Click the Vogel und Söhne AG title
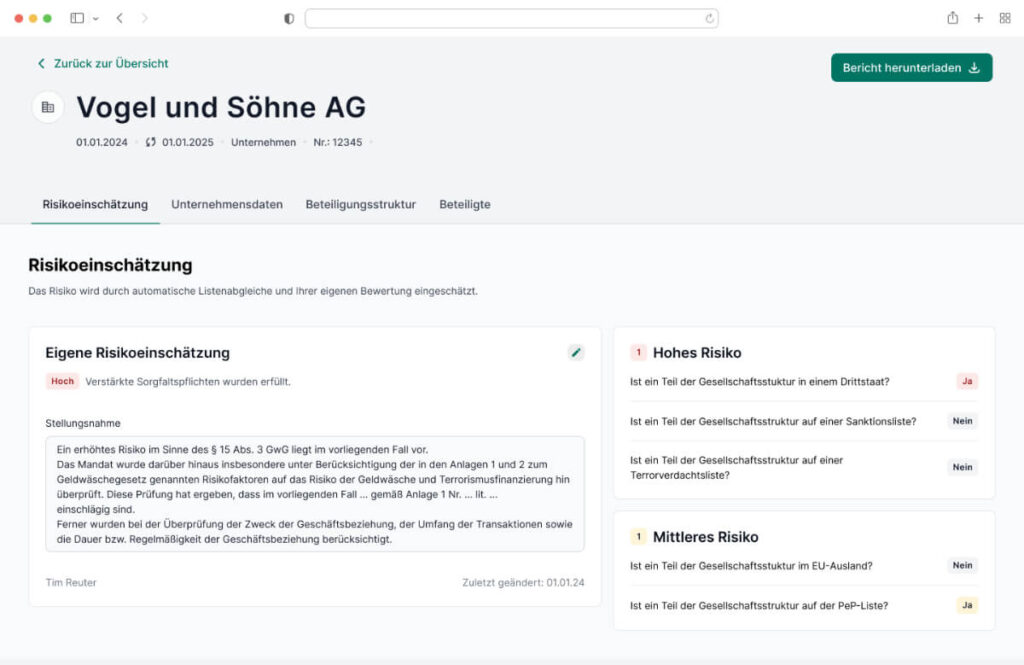The image size is (1024, 665). [221, 107]
